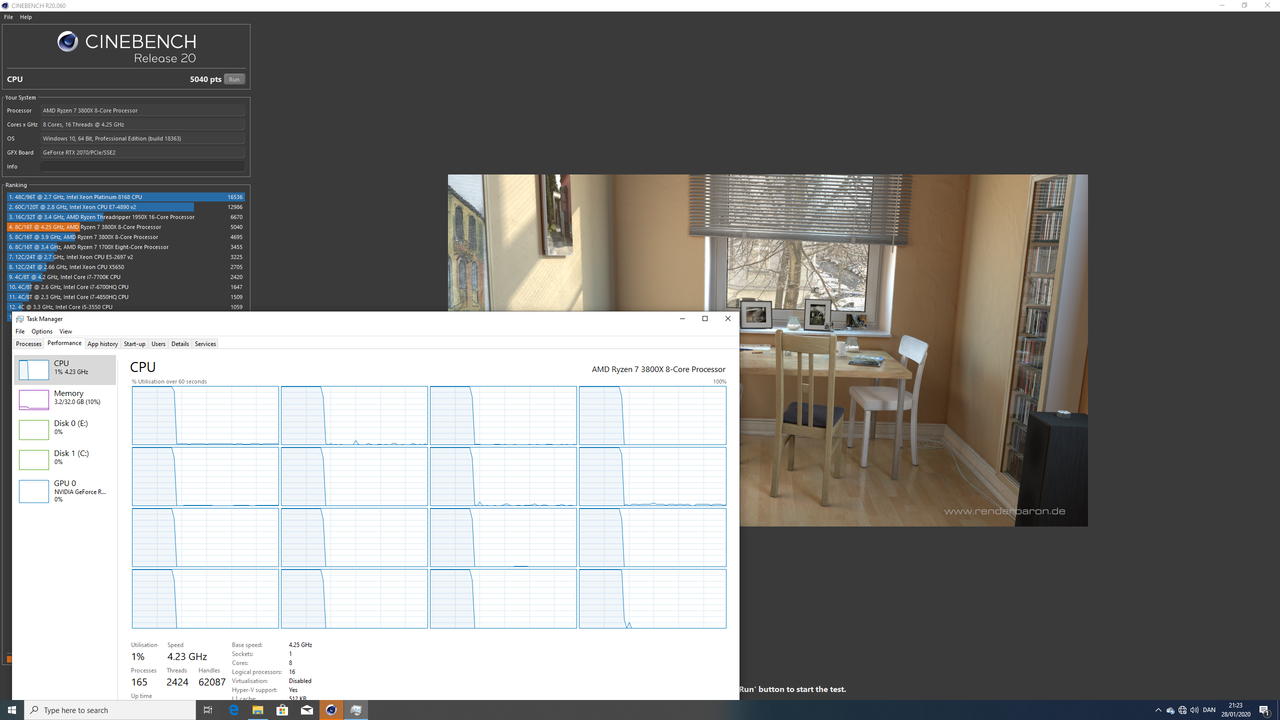This screenshot has width=1280, height=720.
Task: Switch the DAN input language indicator
Action: [x=1209, y=710]
